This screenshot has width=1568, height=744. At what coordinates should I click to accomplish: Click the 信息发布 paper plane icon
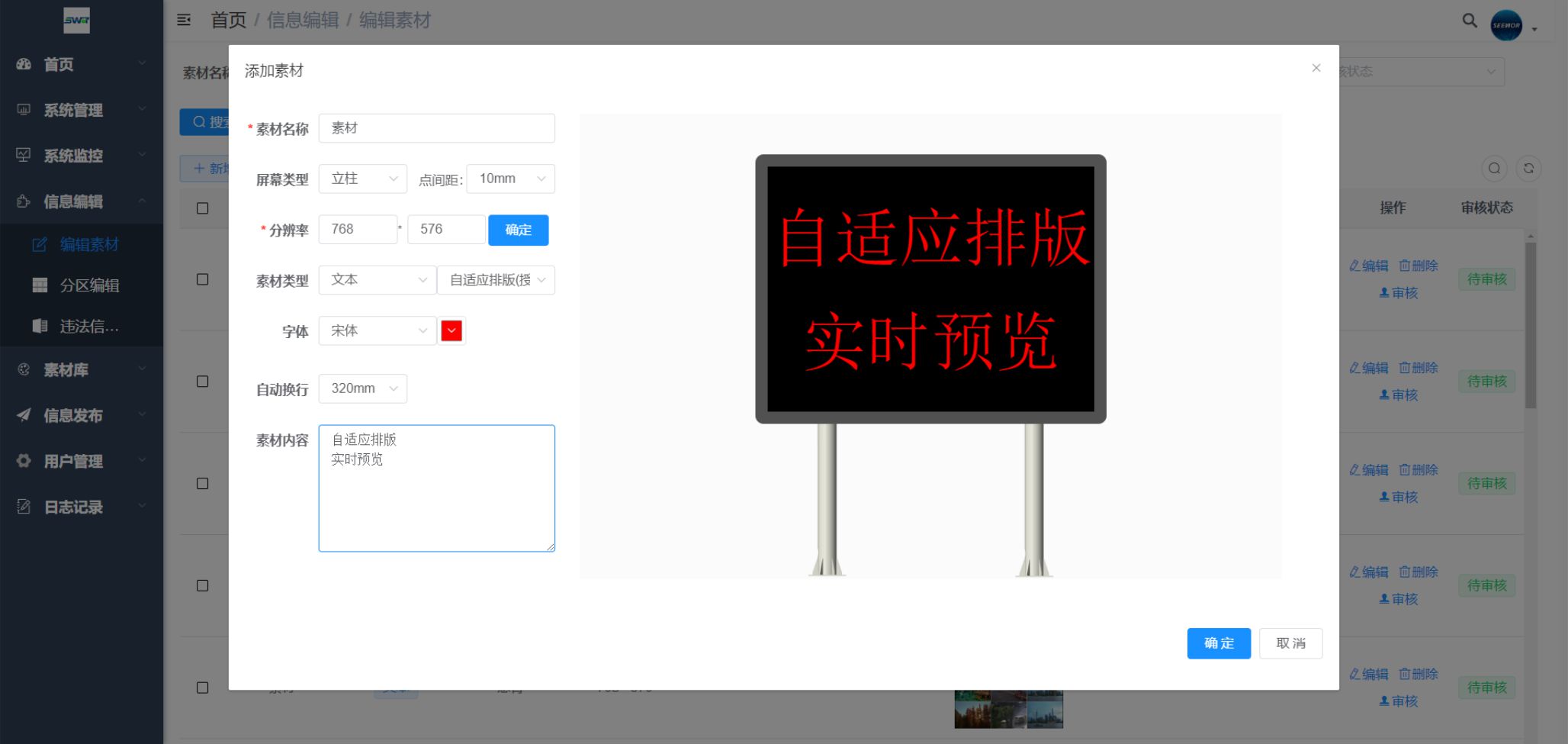24,415
